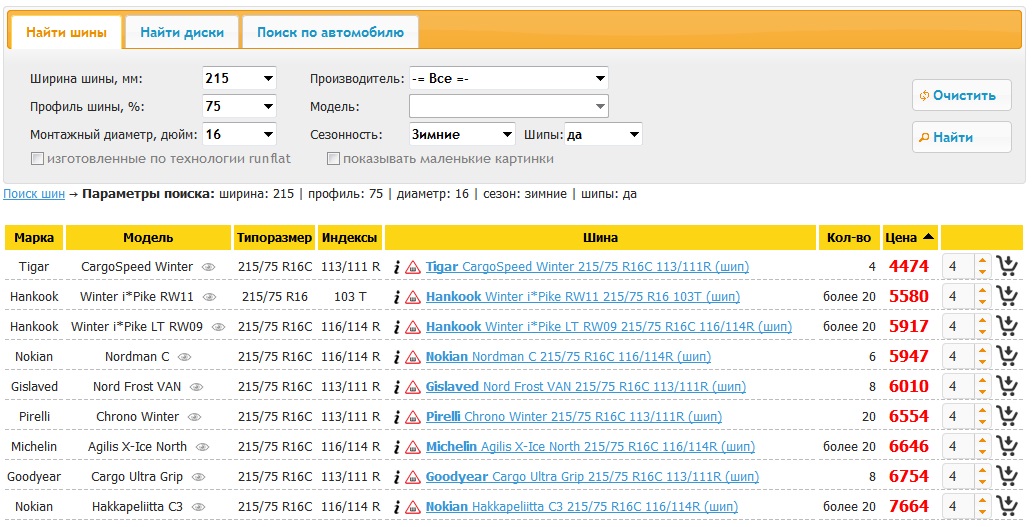1032x527 pixels.
Task: Click Найти search button
Action: point(962,137)
